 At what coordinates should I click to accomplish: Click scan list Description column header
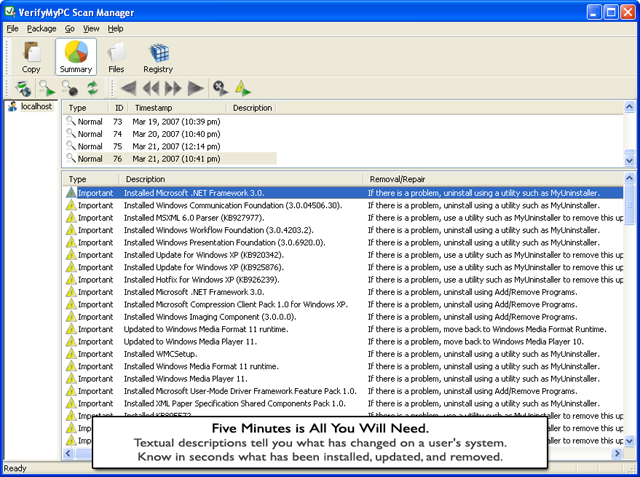[251, 108]
